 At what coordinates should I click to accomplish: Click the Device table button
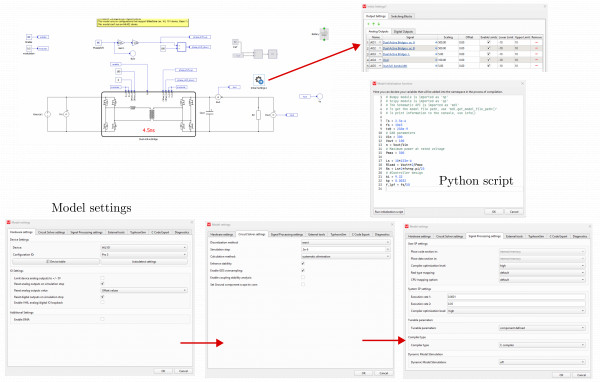click(56, 262)
